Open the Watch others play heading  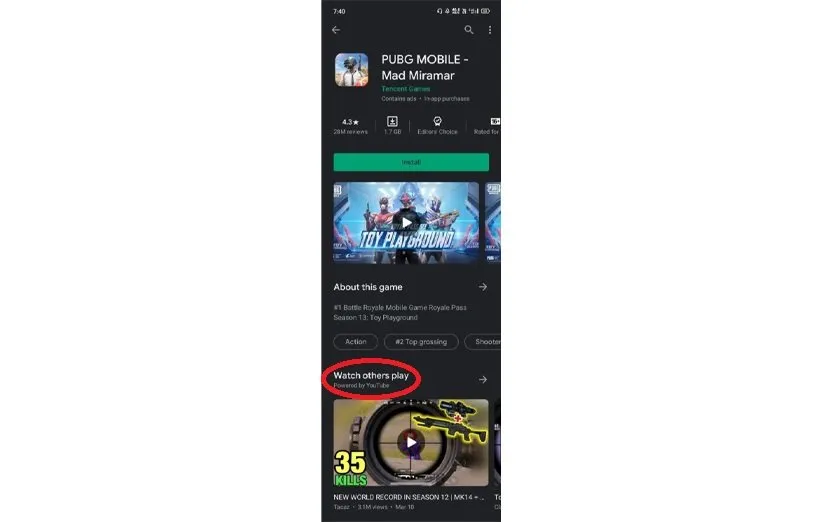coord(371,375)
